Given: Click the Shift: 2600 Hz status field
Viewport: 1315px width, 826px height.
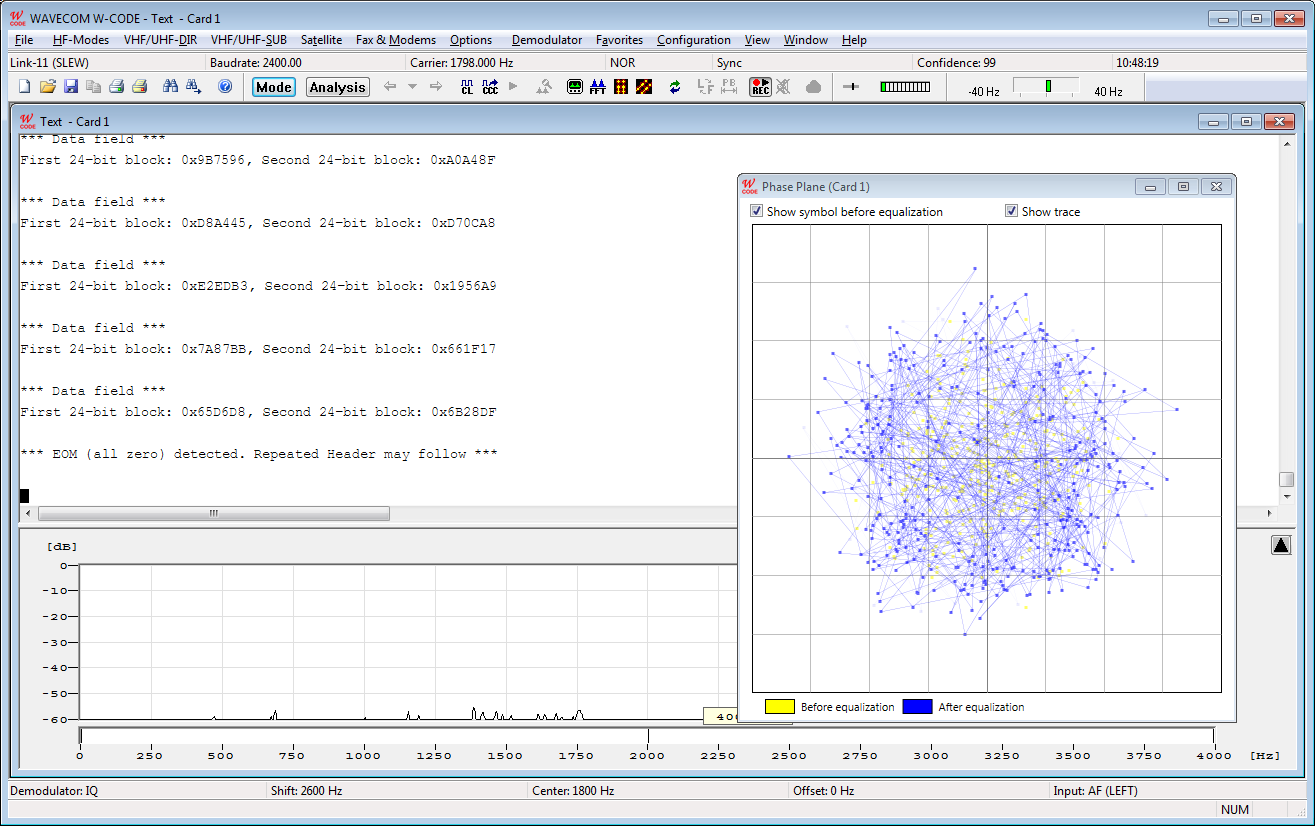Looking at the screenshot, I should pos(396,791).
